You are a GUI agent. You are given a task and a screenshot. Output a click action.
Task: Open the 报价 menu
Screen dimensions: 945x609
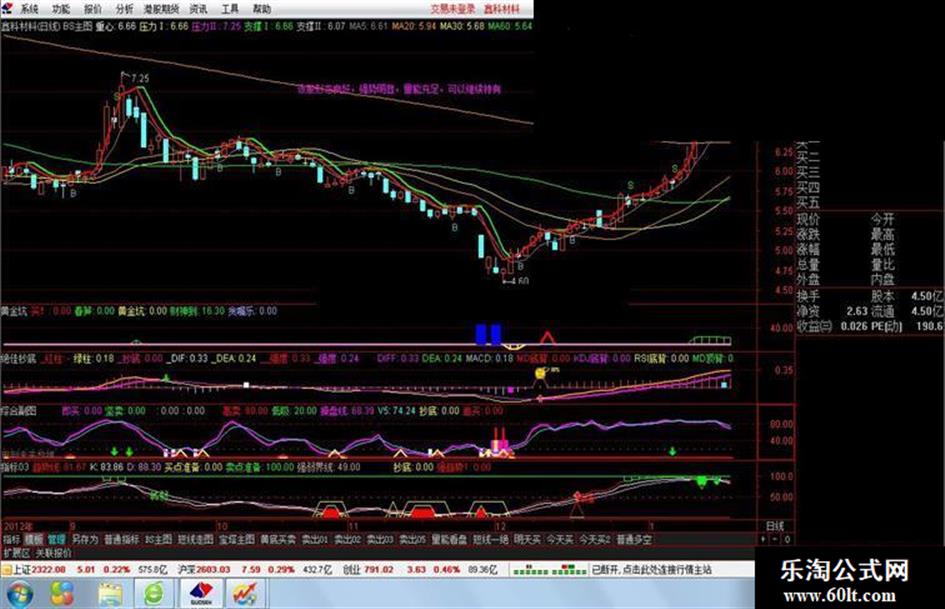(93, 8)
